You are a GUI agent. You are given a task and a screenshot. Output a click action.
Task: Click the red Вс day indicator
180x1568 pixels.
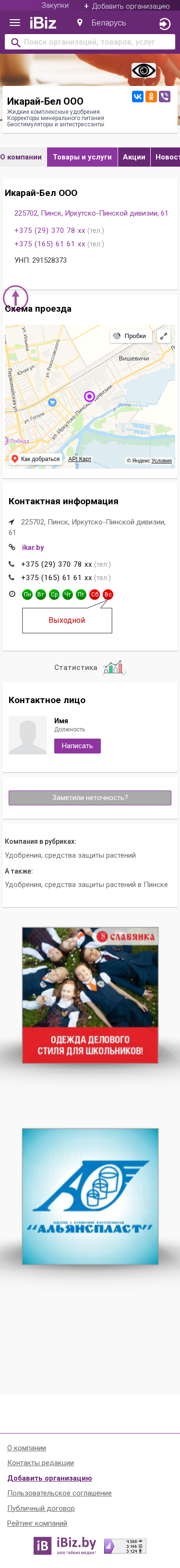click(x=108, y=595)
